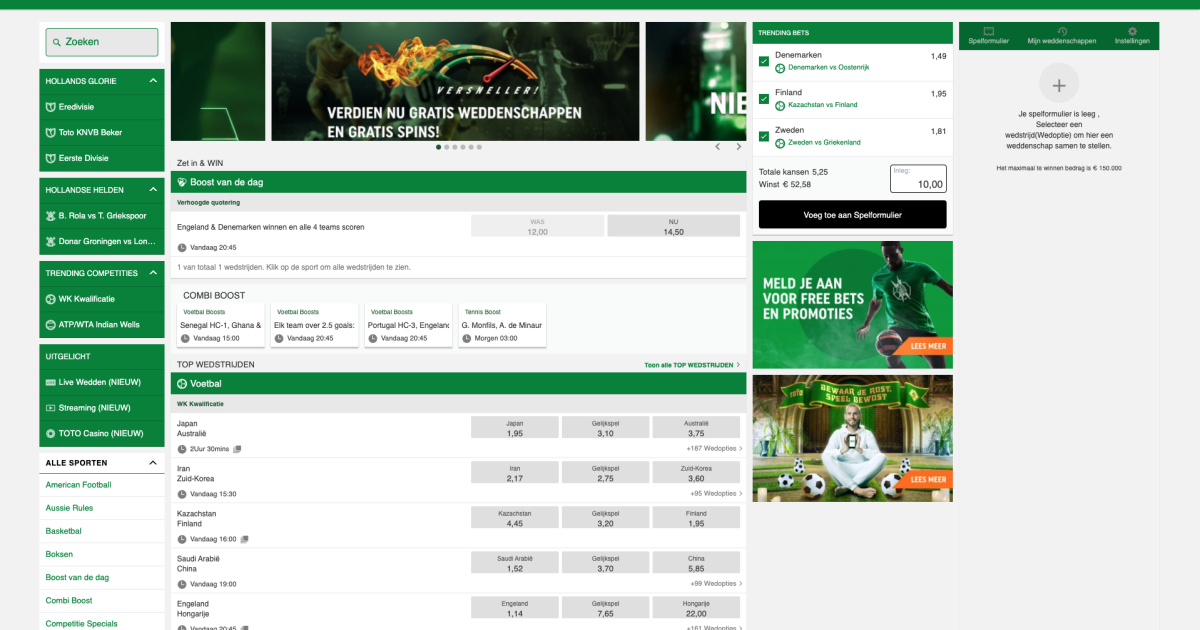Click the plus icon in empty betslip
Viewport: 1200px width, 630px height.
point(1059,84)
